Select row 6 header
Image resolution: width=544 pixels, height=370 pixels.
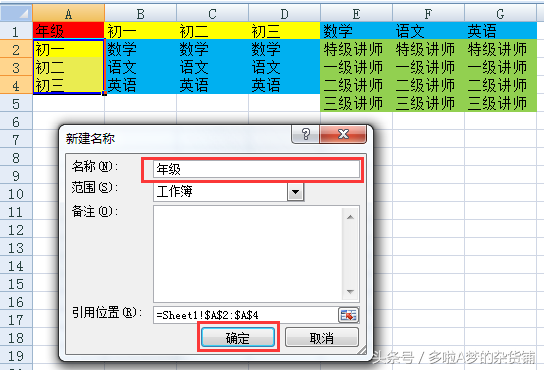coord(16,121)
